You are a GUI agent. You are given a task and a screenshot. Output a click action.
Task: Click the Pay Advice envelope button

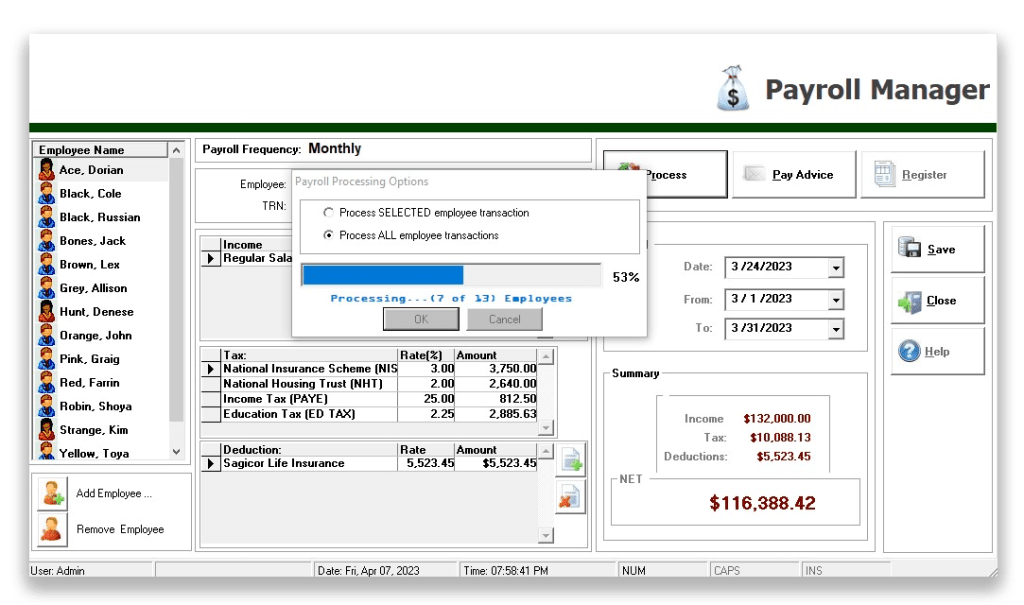[794, 175]
